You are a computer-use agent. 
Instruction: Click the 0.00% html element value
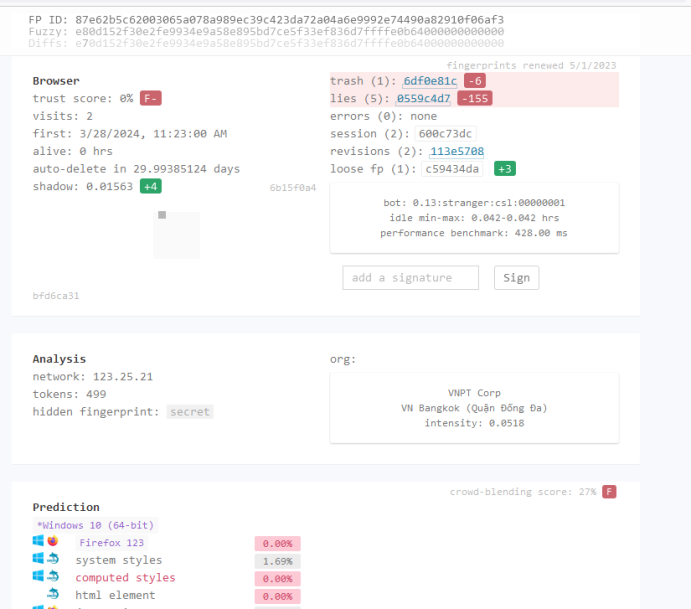tap(278, 597)
